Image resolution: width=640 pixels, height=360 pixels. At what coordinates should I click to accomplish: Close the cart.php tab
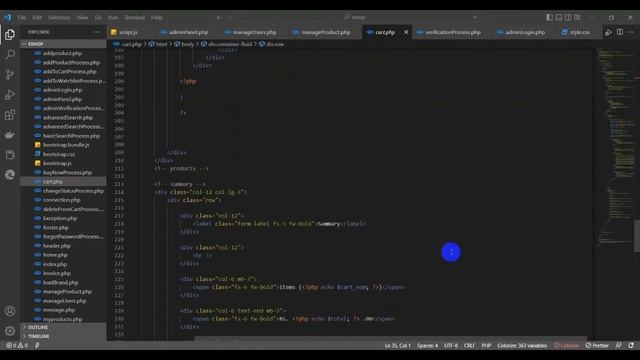406,32
